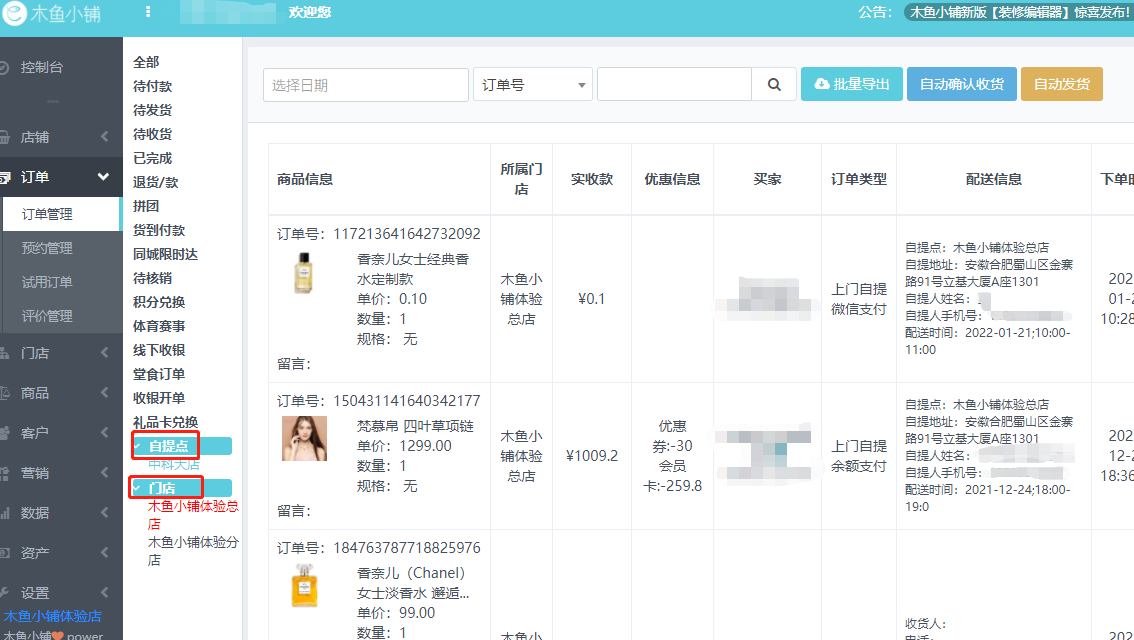Viewport: 1134px width, 640px height.
Task: Filter orders by 全部
Action: (x=146, y=62)
